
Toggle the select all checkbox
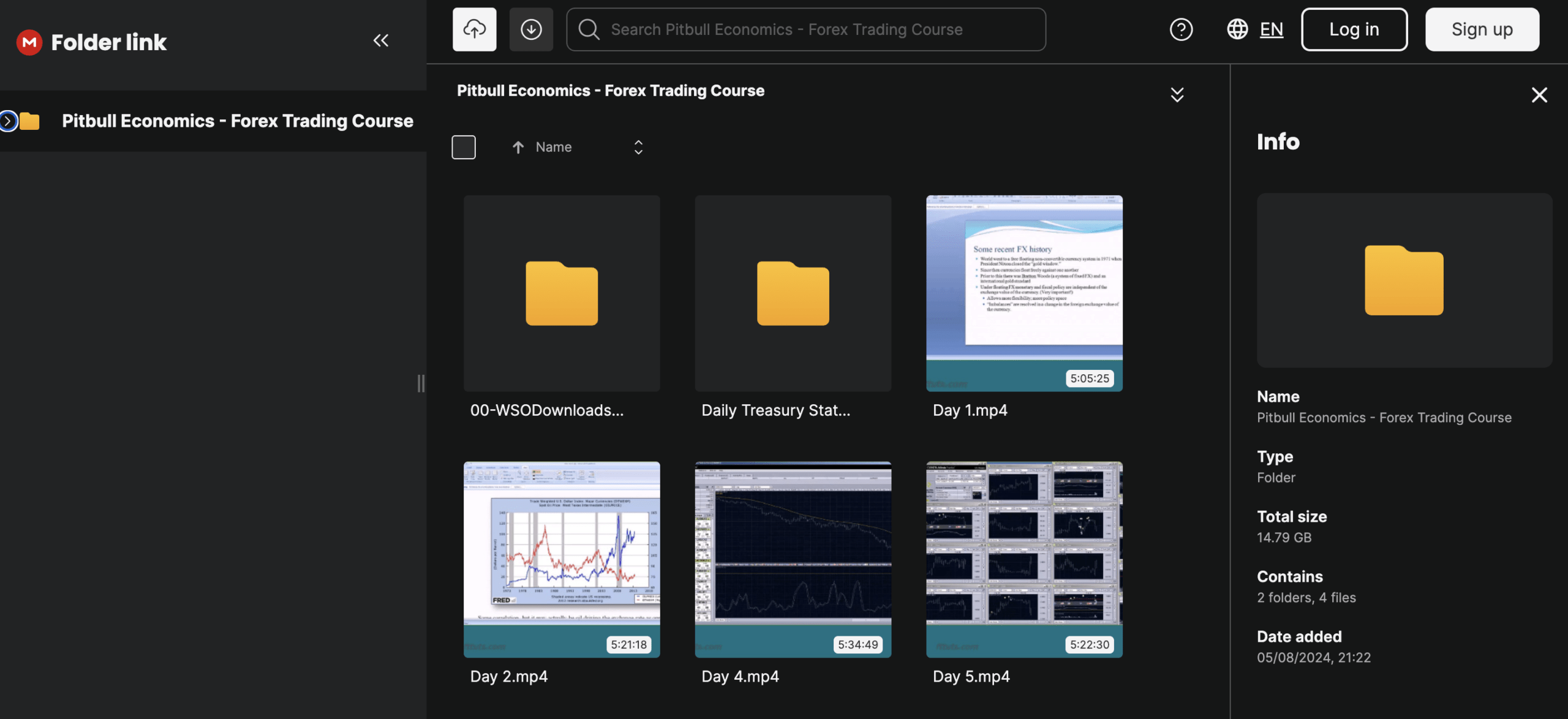point(463,147)
